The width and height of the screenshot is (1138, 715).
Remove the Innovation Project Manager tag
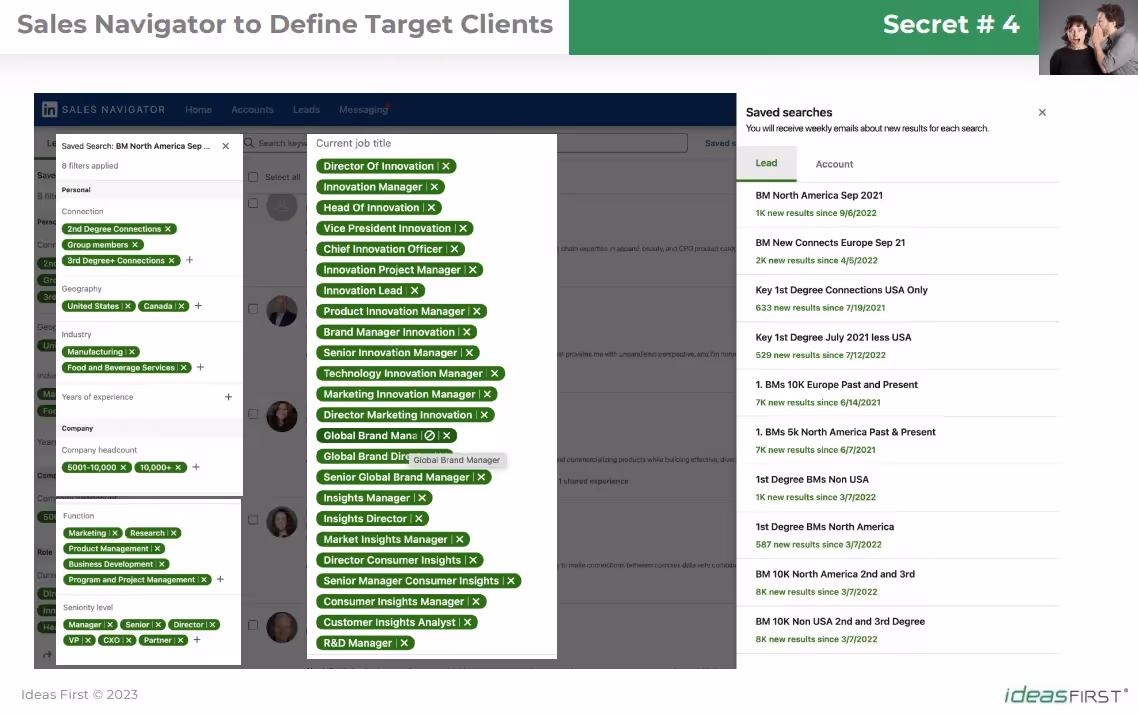(472, 269)
